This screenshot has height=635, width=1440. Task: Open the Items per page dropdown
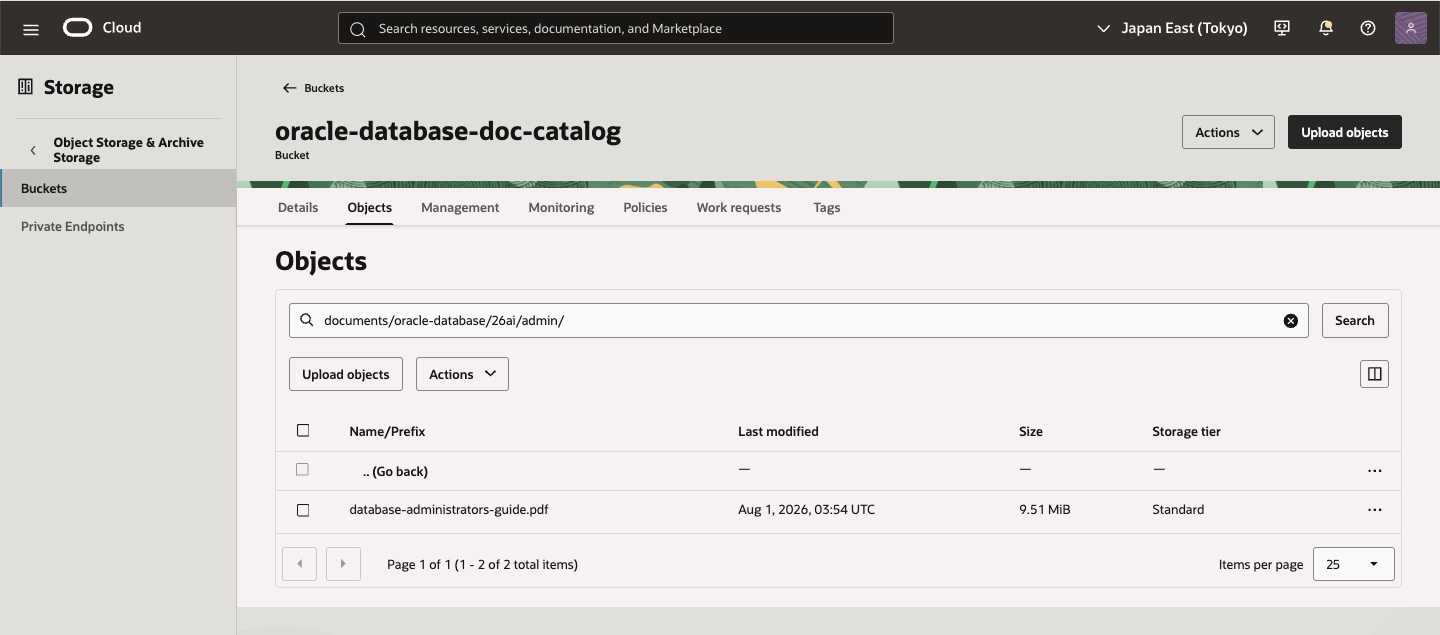tap(1353, 564)
